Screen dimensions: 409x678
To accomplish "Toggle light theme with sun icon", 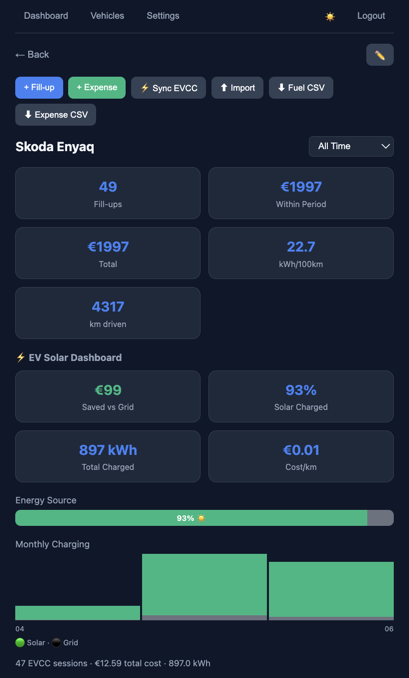I will coord(330,16).
